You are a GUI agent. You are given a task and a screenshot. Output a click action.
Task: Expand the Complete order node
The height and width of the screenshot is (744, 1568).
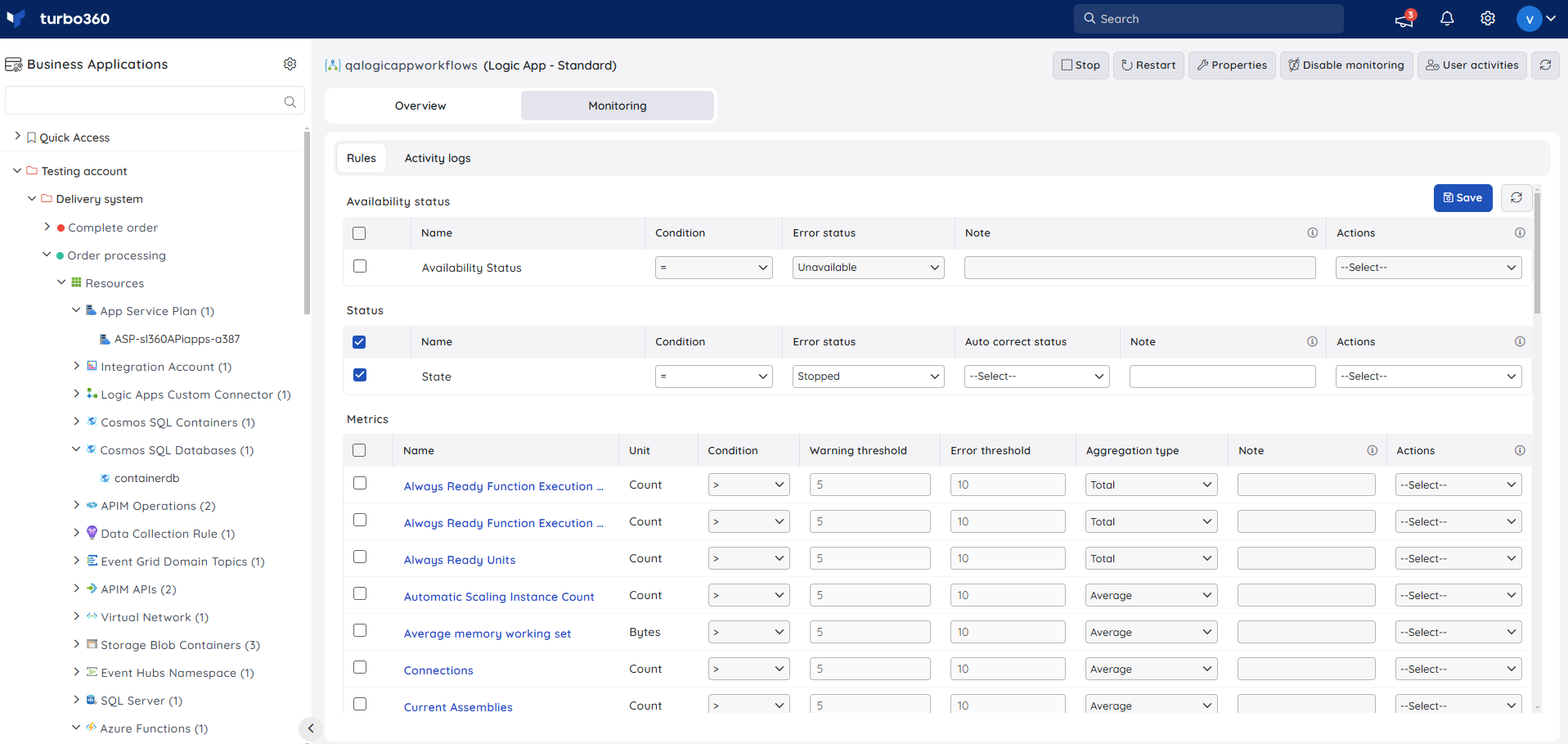(x=47, y=227)
